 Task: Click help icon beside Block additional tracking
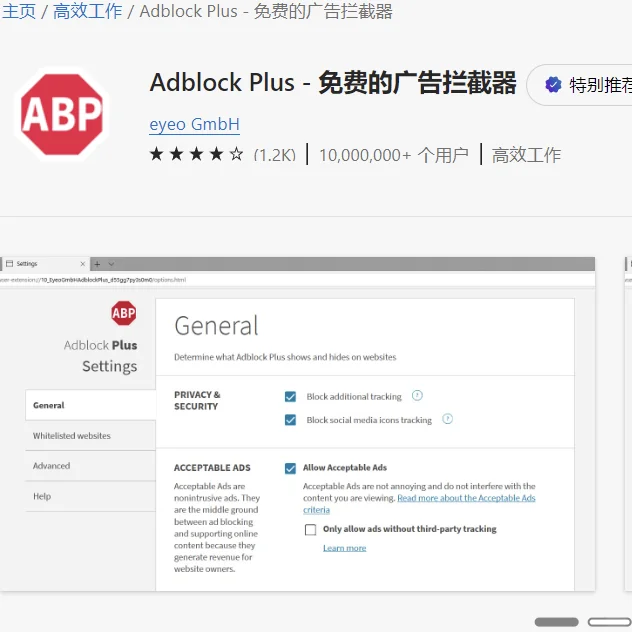(x=417, y=396)
